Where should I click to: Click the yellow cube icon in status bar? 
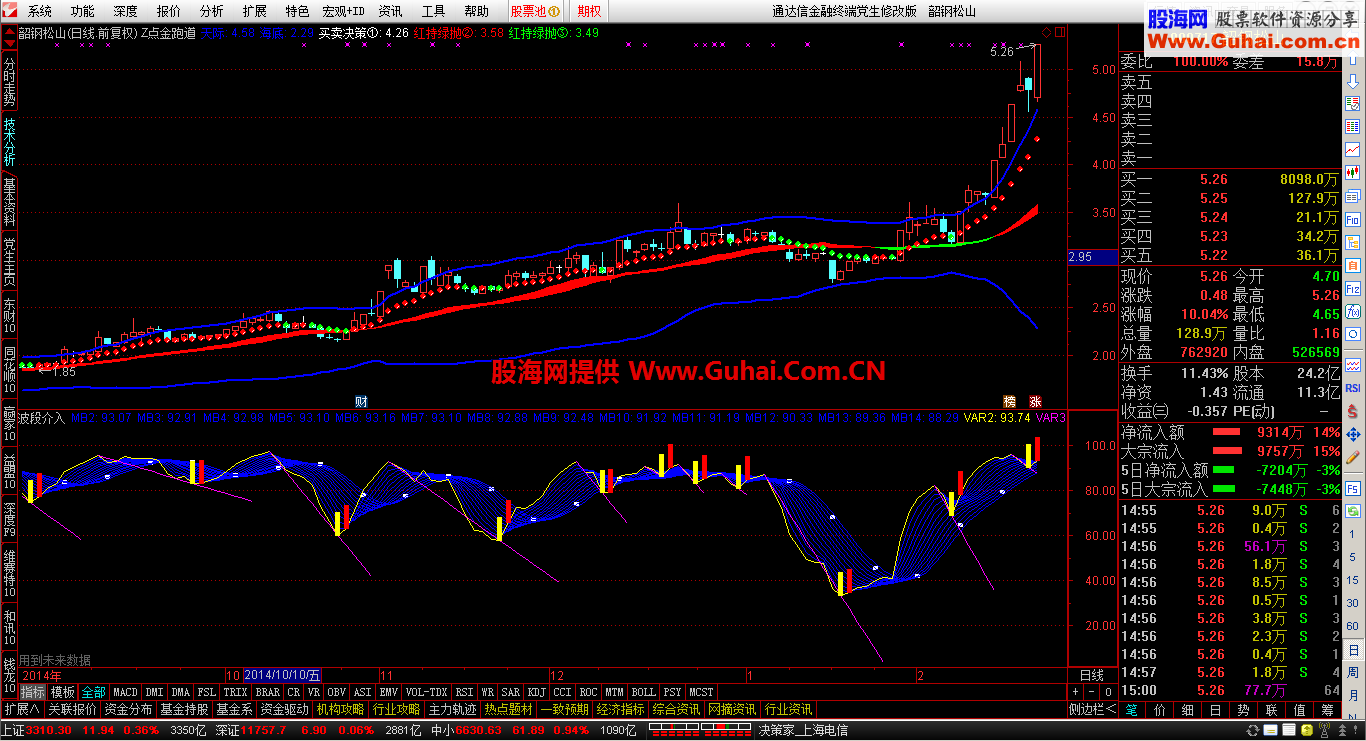(x=1307, y=730)
